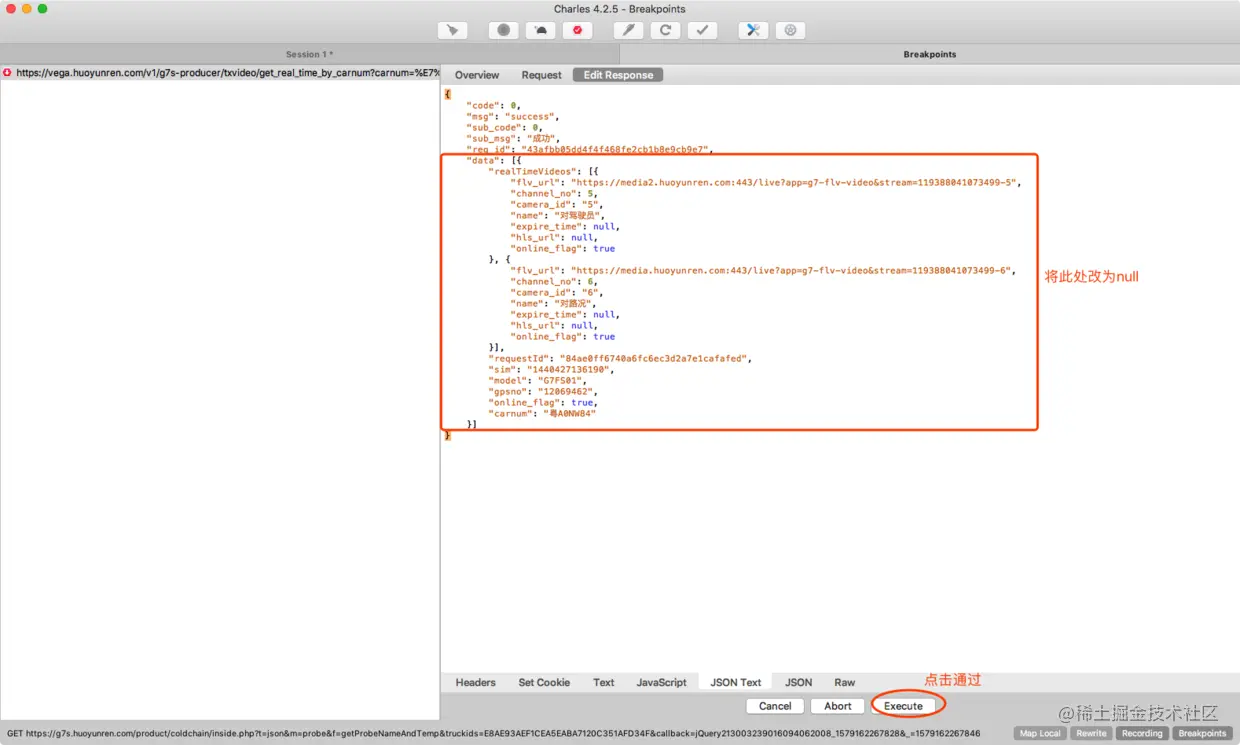Click the "channel_no": 6 line
The width and height of the screenshot is (1240, 745).
click(555, 281)
